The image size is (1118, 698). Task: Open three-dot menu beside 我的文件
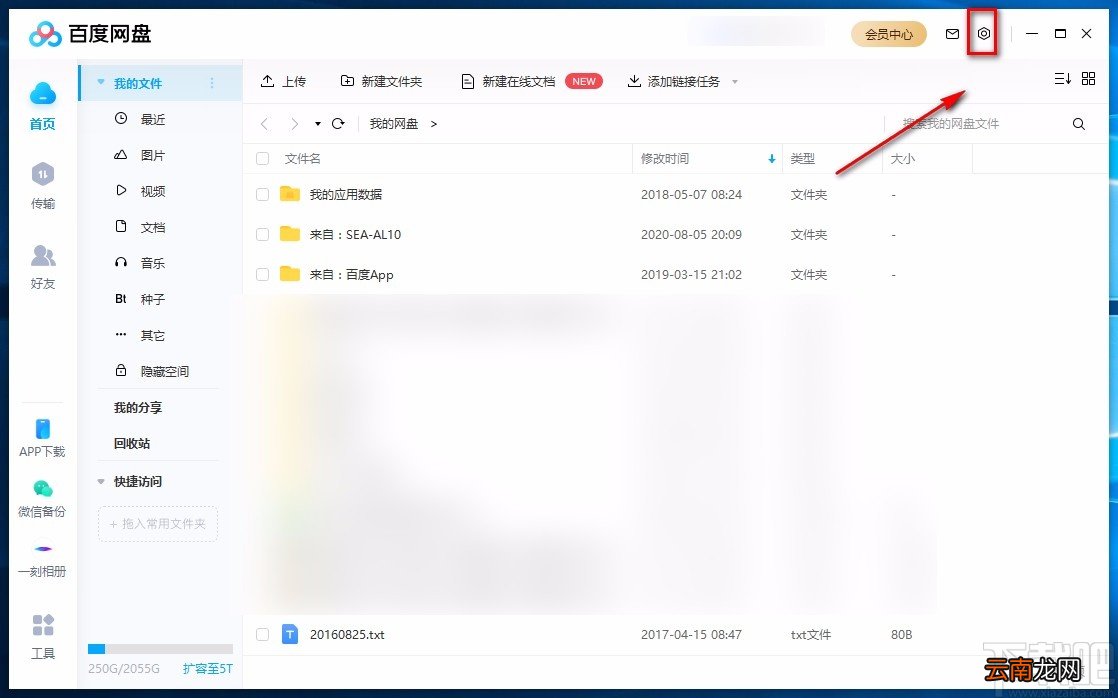click(212, 83)
